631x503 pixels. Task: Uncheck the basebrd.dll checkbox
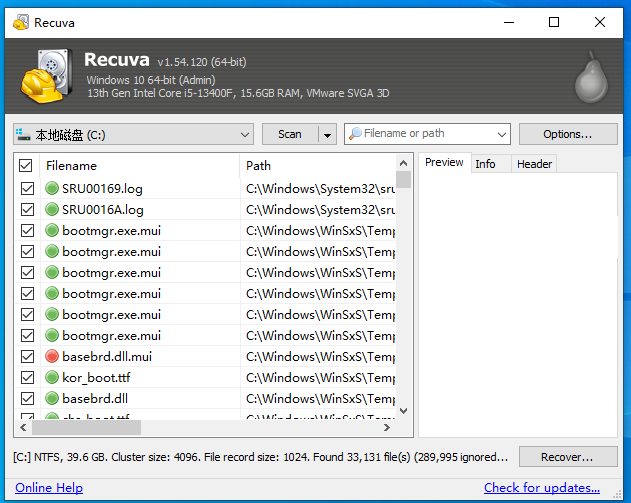pos(27,398)
